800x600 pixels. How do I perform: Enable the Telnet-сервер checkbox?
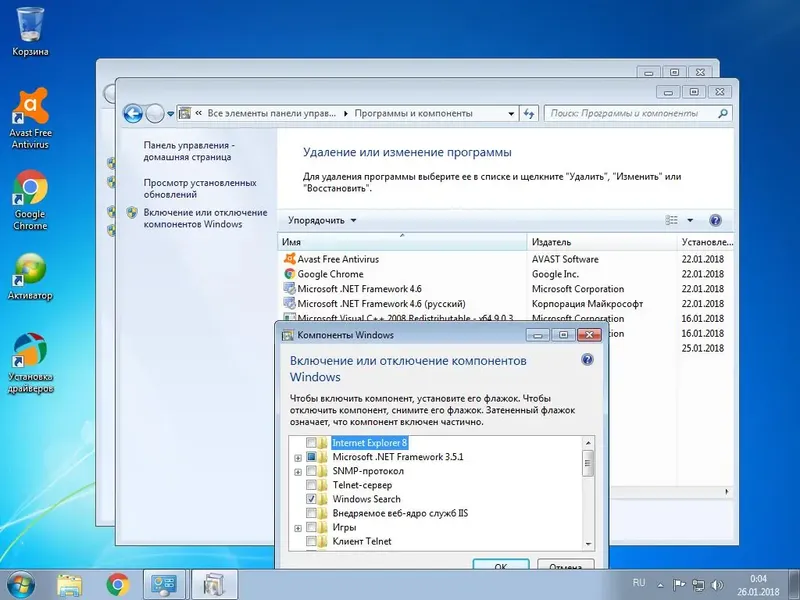coord(311,485)
